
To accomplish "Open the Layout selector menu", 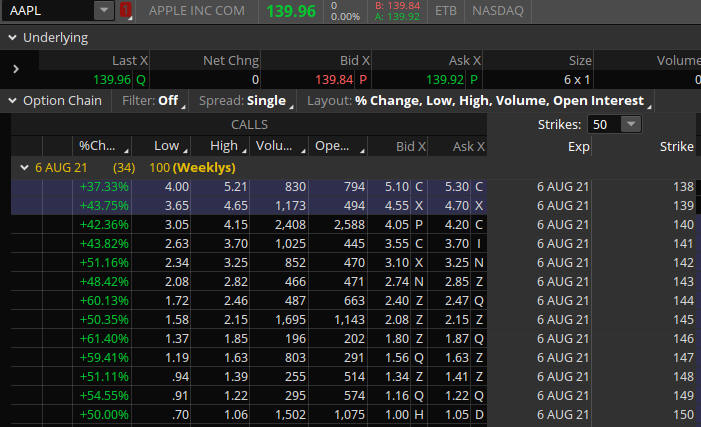I will (x=480, y=100).
